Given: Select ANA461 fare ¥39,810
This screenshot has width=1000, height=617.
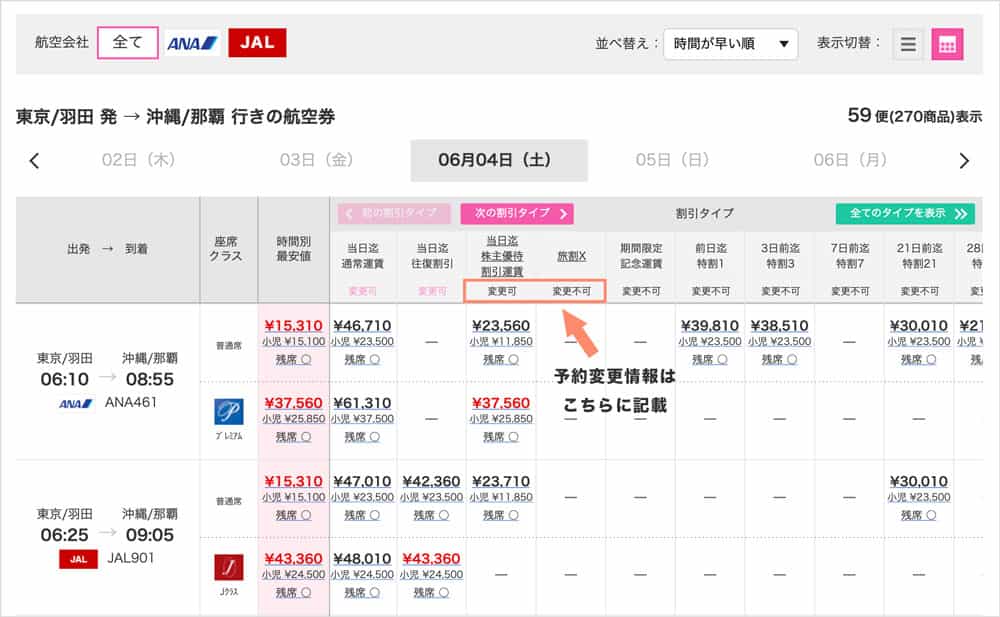Looking at the screenshot, I should point(710,325).
